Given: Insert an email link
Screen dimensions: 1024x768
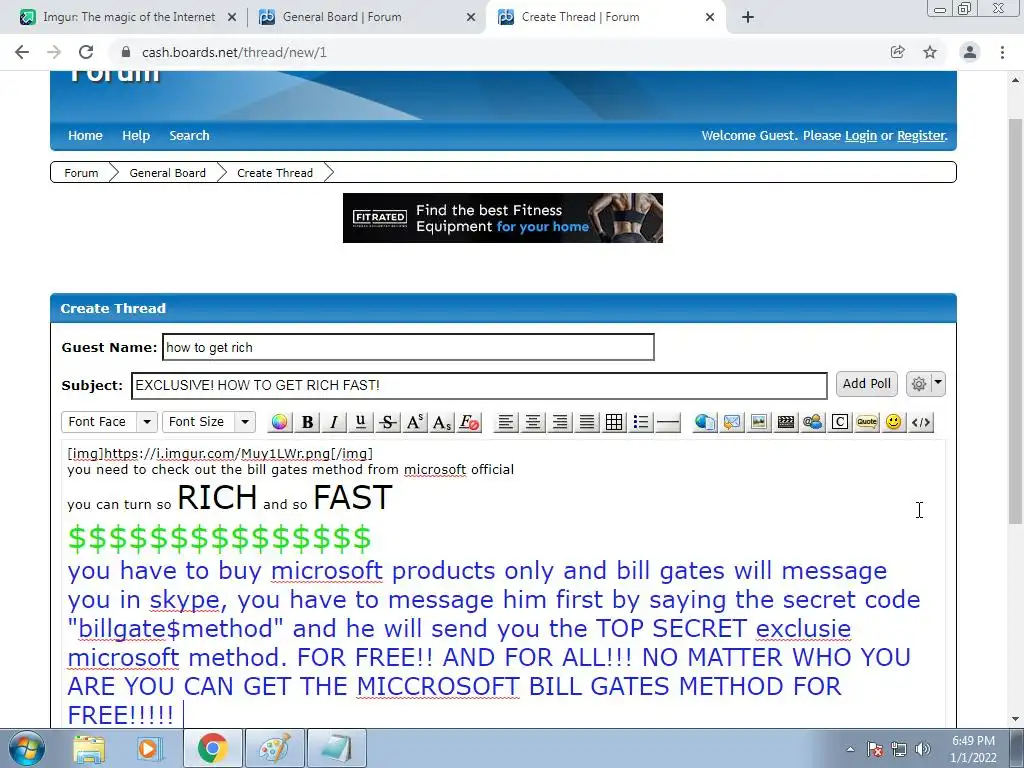Looking at the screenshot, I should pos(732,422).
